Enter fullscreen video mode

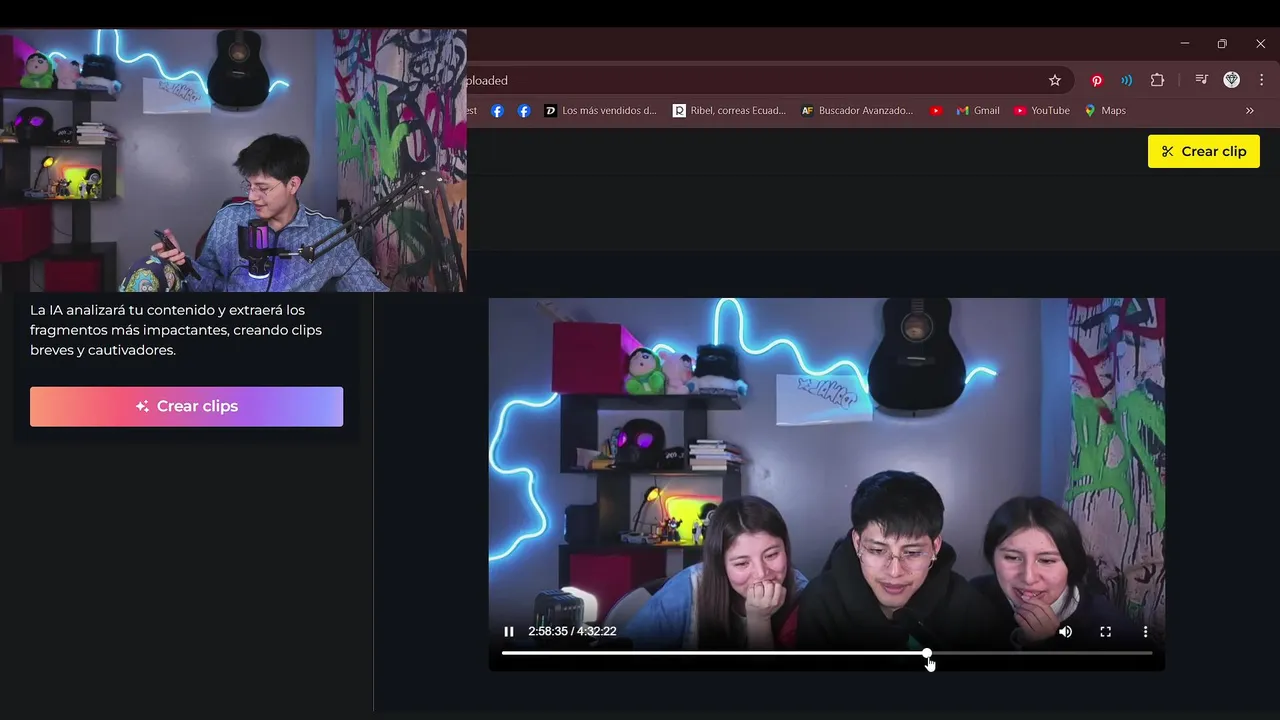coord(1105,631)
